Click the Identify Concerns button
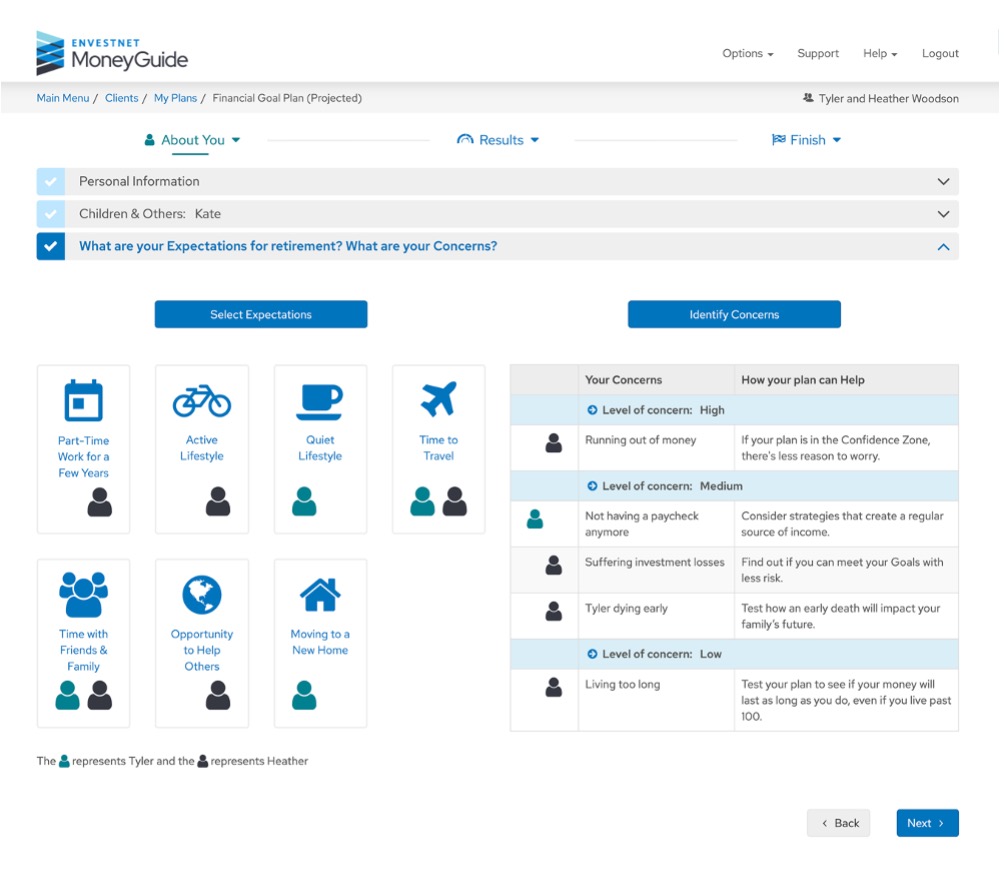 pos(734,314)
